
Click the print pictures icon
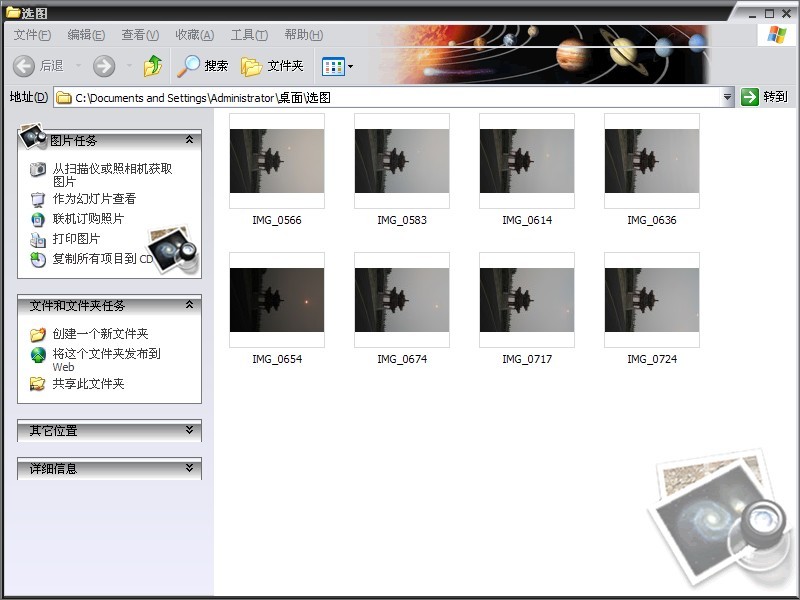pos(37,239)
